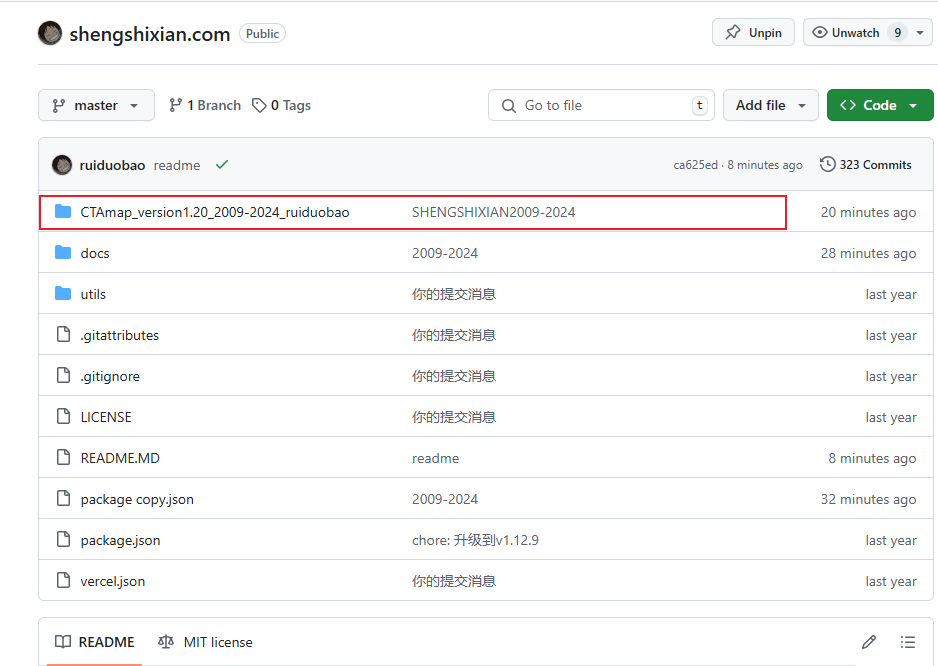This screenshot has height=666, width=938.
Task: Open the README.MD file
Action: tap(120, 458)
